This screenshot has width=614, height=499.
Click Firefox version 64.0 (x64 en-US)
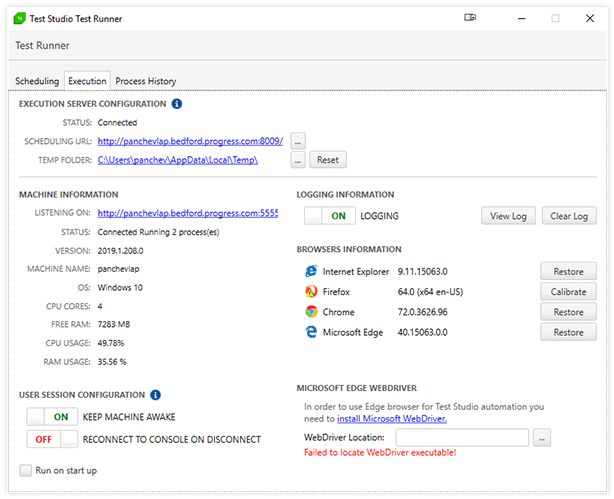[430, 292]
